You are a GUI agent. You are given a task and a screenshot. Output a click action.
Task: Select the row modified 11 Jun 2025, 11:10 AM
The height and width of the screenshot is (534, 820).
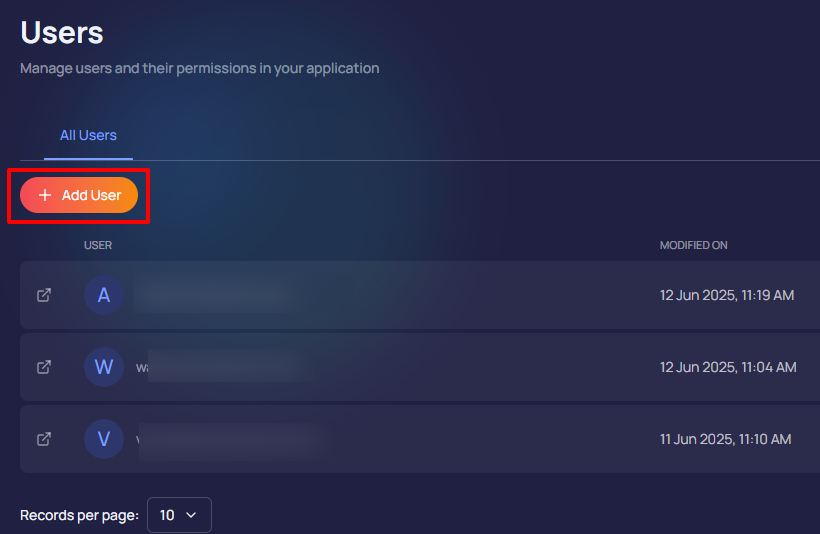tap(725, 438)
